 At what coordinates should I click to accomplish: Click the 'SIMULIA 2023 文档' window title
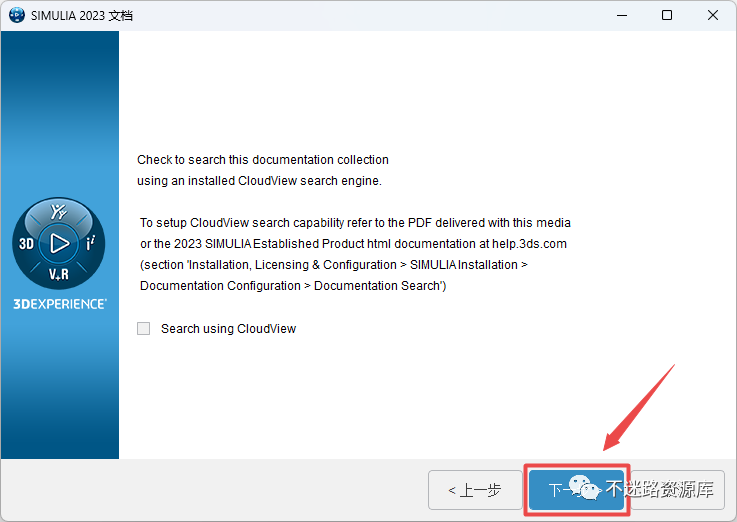point(82,16)
